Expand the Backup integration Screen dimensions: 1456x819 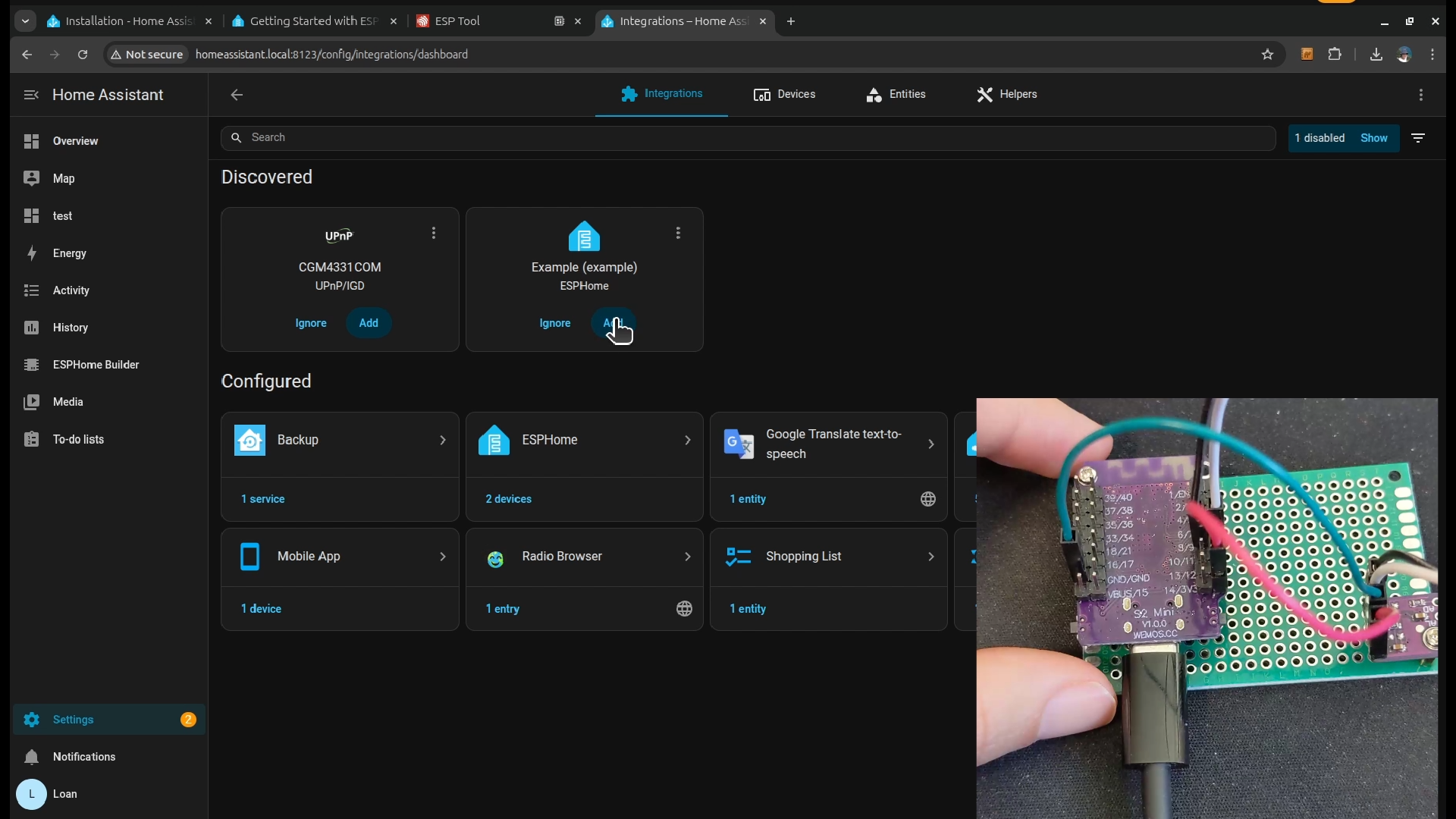[x=340, y=440]
